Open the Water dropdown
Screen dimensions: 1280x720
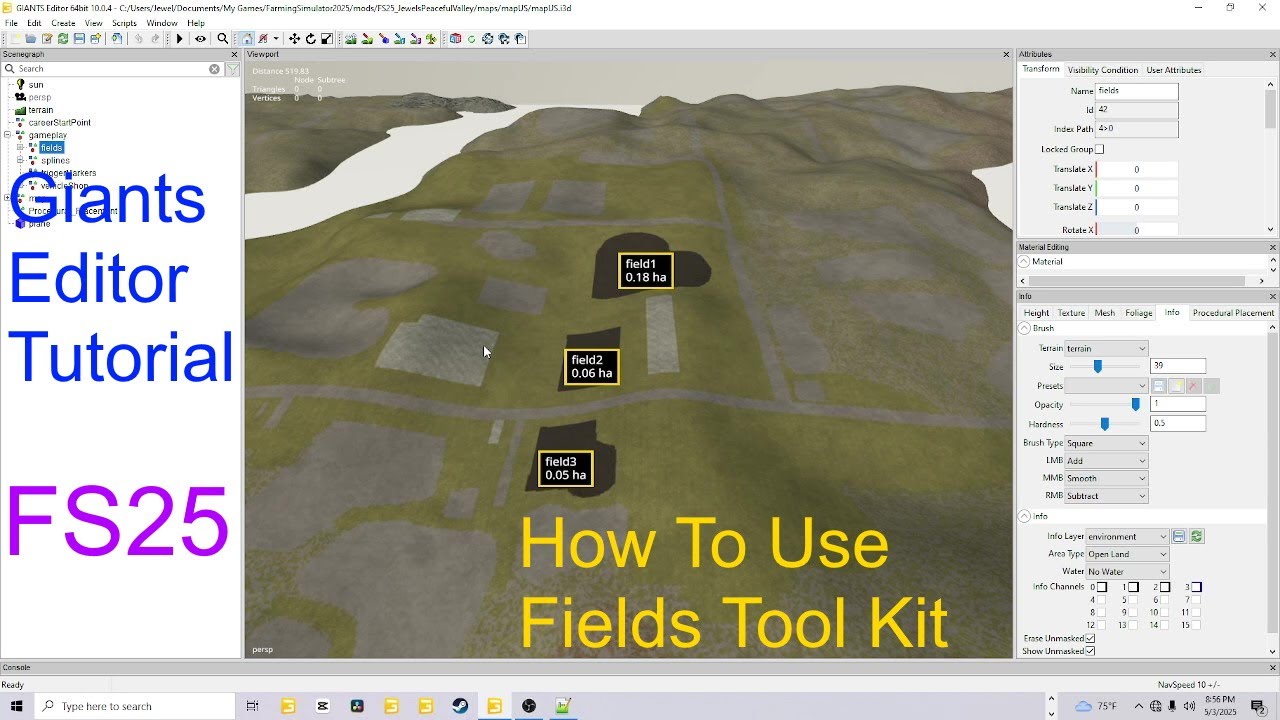click(1126, 572)
